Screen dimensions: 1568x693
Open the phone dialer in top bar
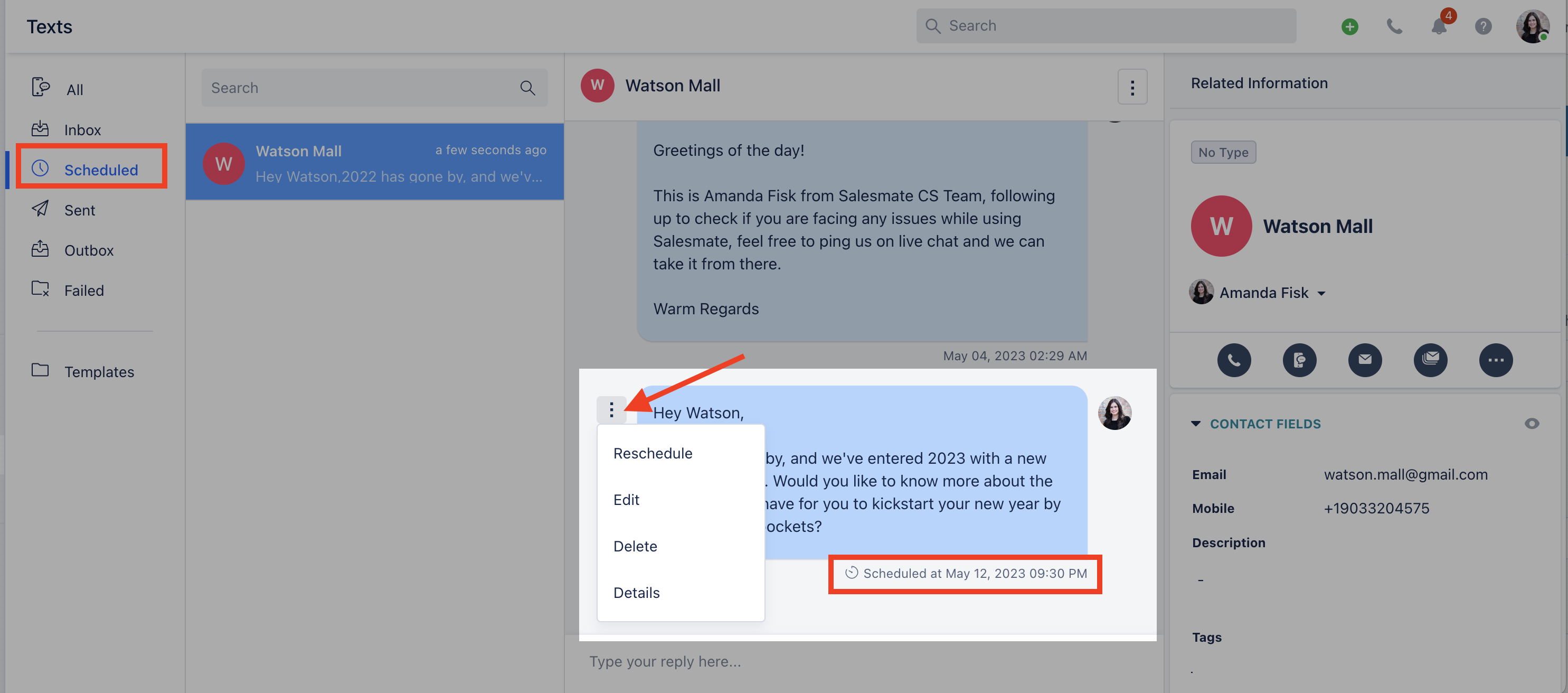coord(1394,26)
